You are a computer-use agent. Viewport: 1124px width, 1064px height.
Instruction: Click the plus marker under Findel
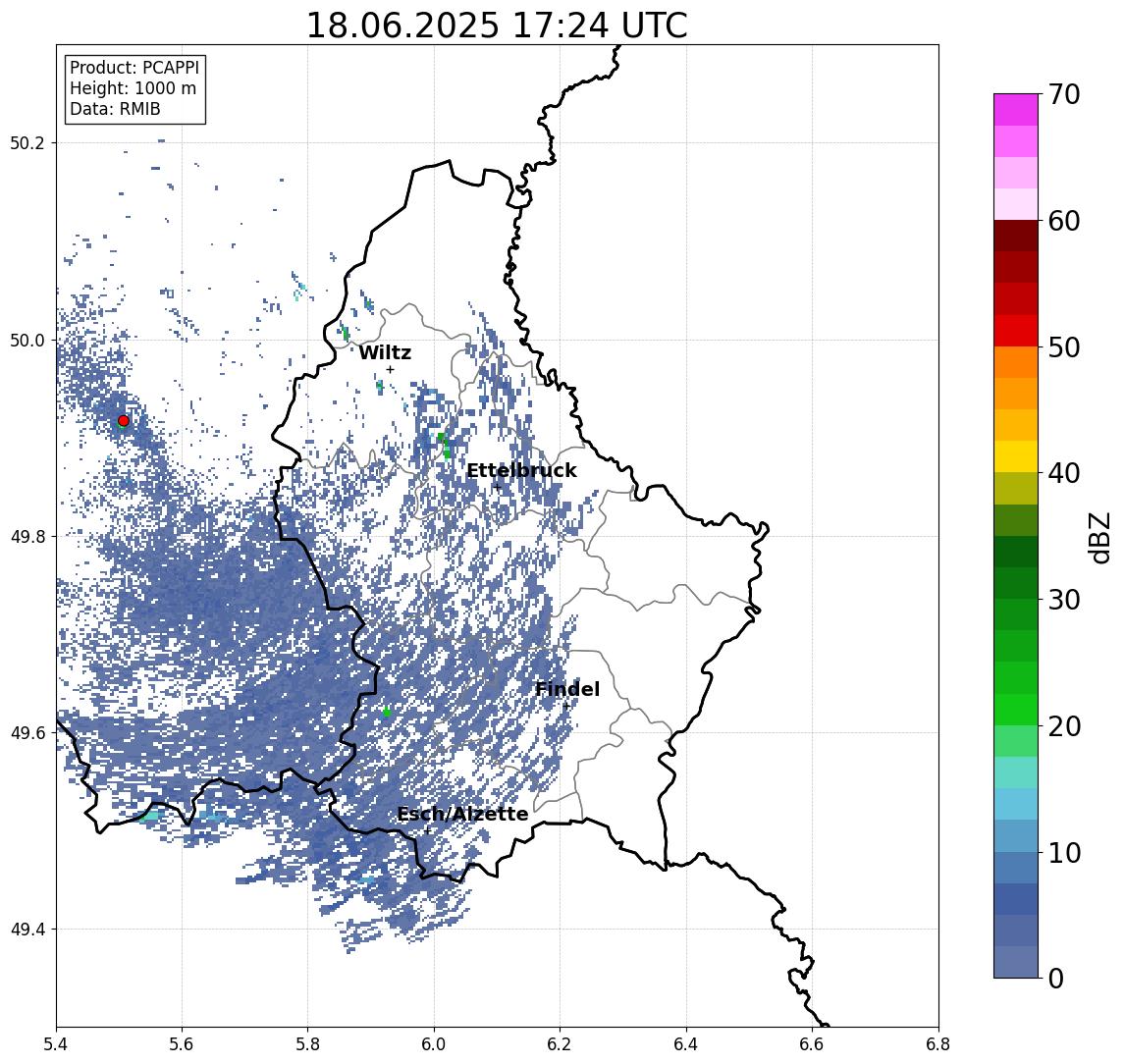tap(566, 707)
